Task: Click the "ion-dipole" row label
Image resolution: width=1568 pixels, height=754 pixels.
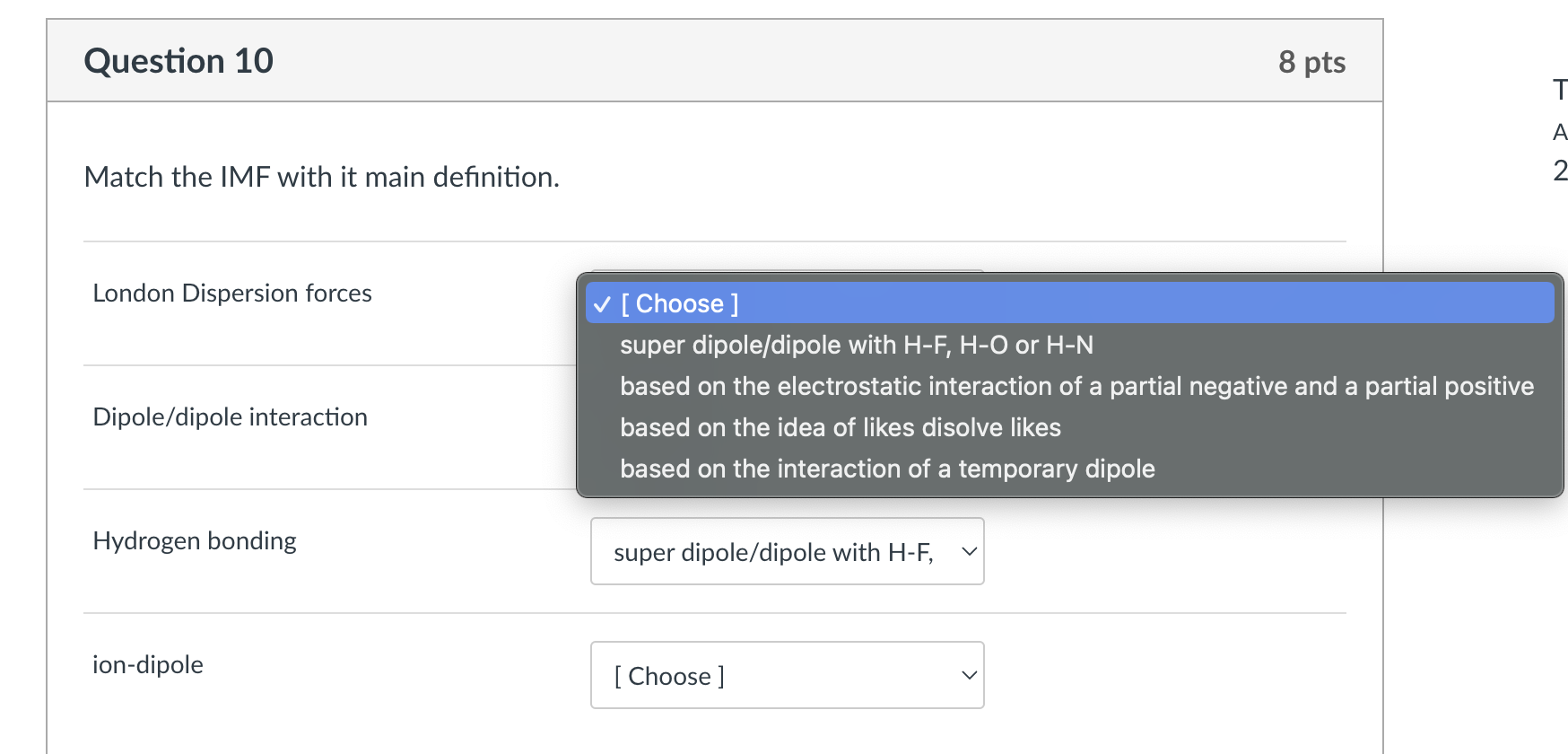Action: pos(148,665)
